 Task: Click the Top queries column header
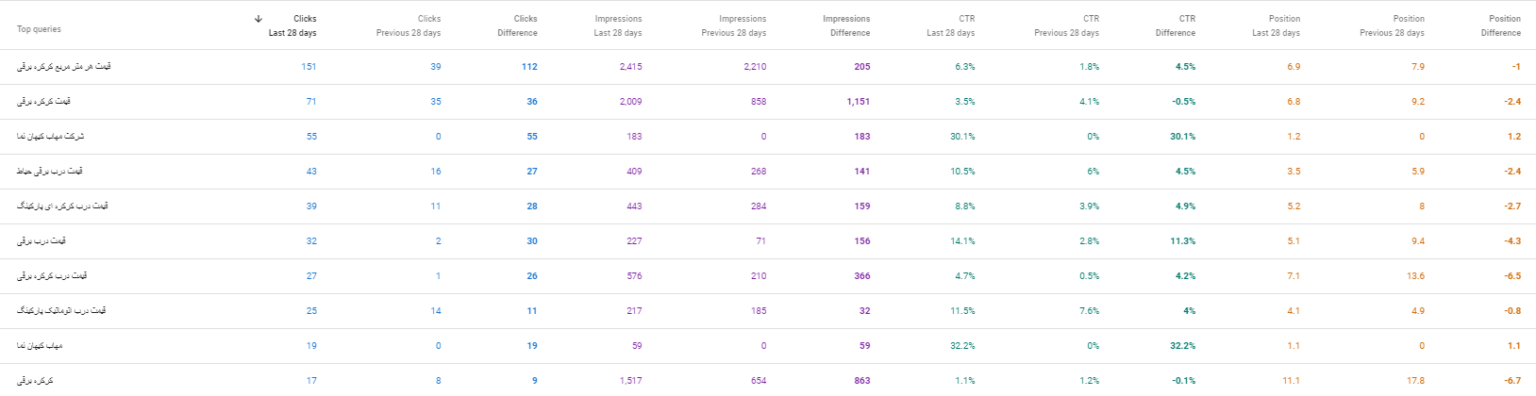(x=37, y=29)
